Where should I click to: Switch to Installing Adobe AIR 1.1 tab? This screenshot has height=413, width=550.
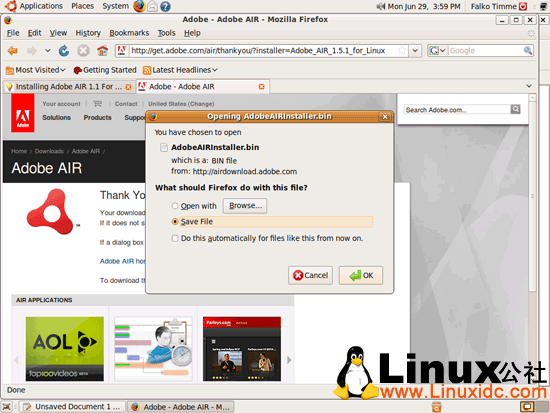(x=68, y=87)
